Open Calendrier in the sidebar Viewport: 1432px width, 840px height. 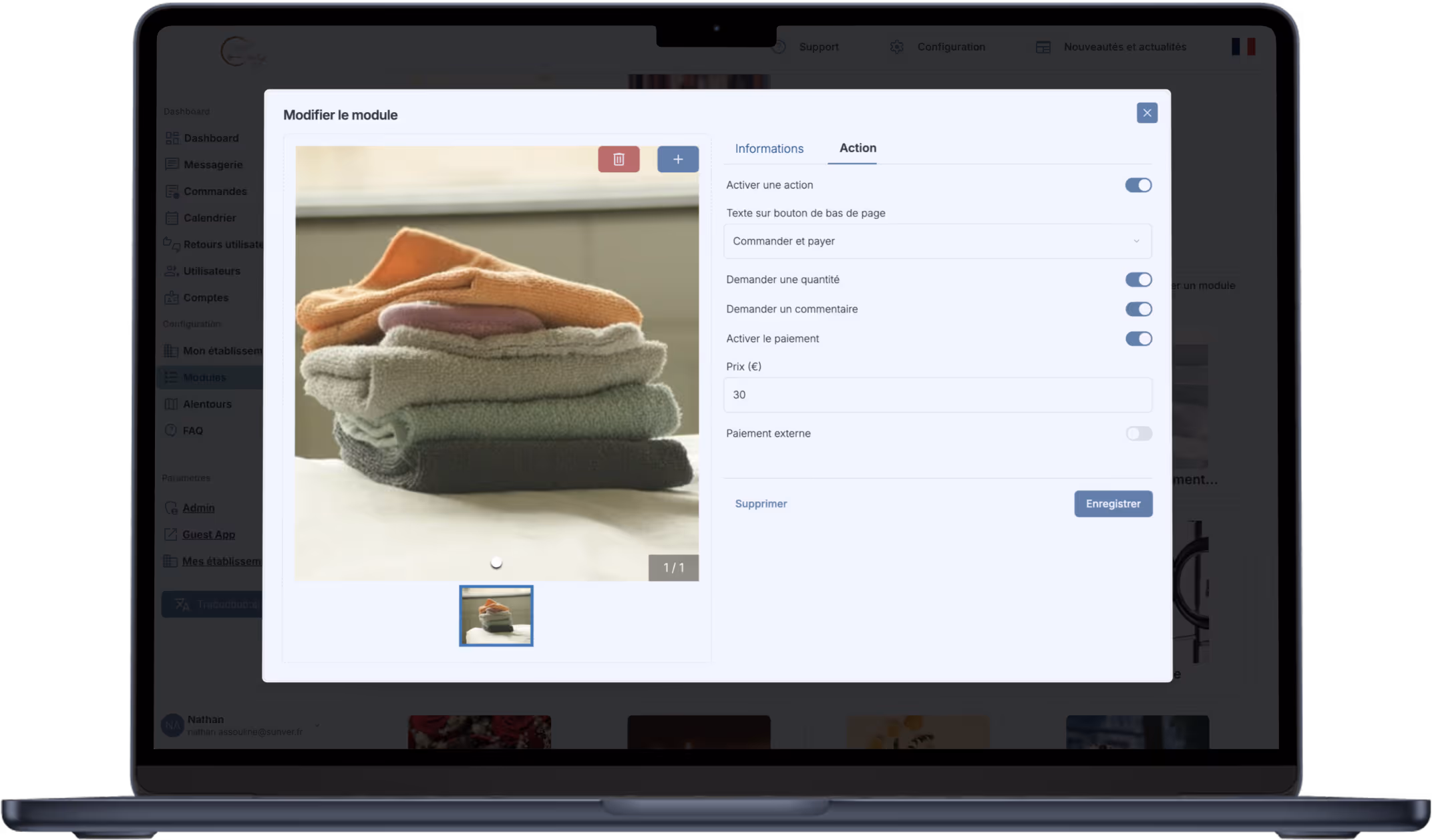(x=210, y=218)
